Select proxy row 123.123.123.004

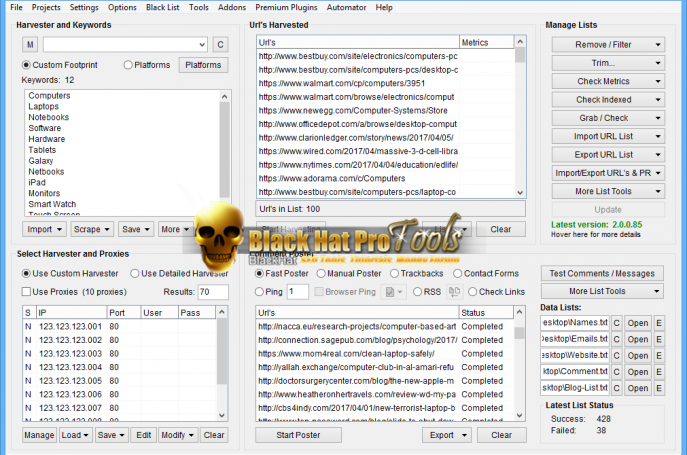click(119, 367)
